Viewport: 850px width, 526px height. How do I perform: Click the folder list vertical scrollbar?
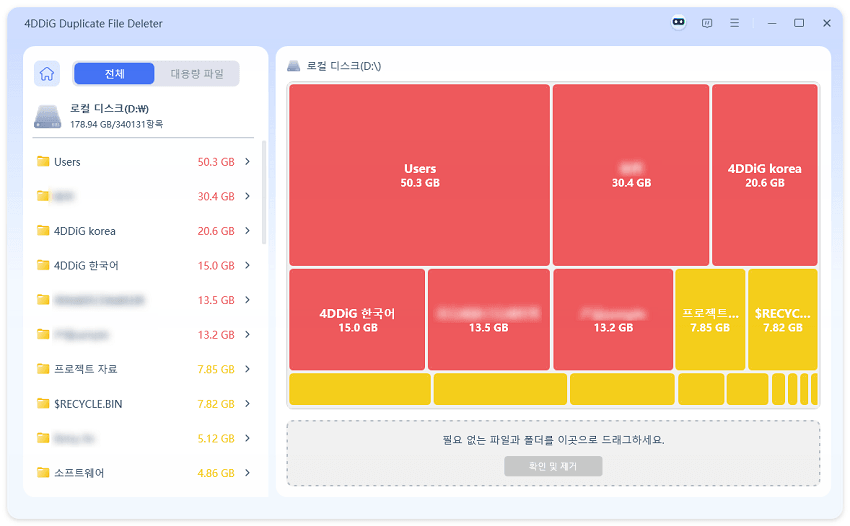(264, 193)
